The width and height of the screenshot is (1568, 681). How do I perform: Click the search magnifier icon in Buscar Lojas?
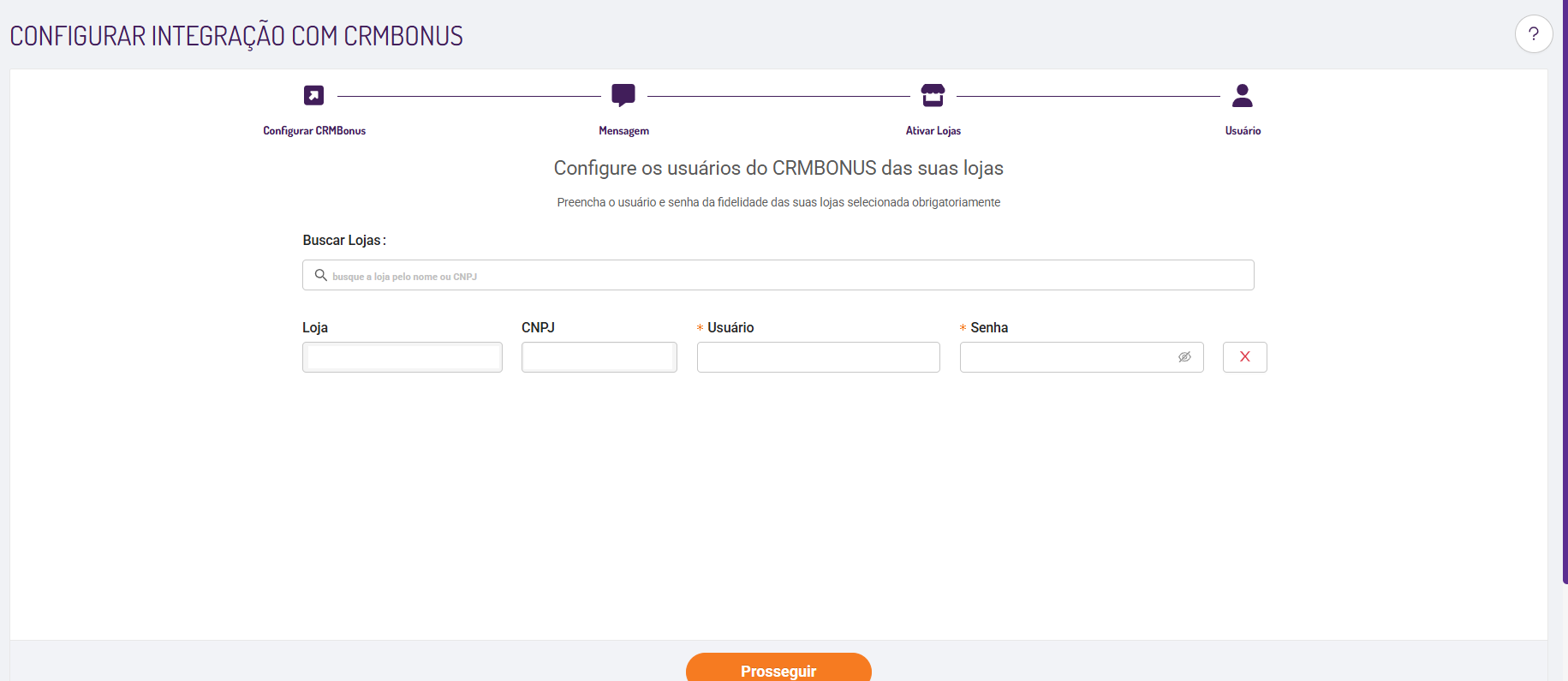pos(321,275)
